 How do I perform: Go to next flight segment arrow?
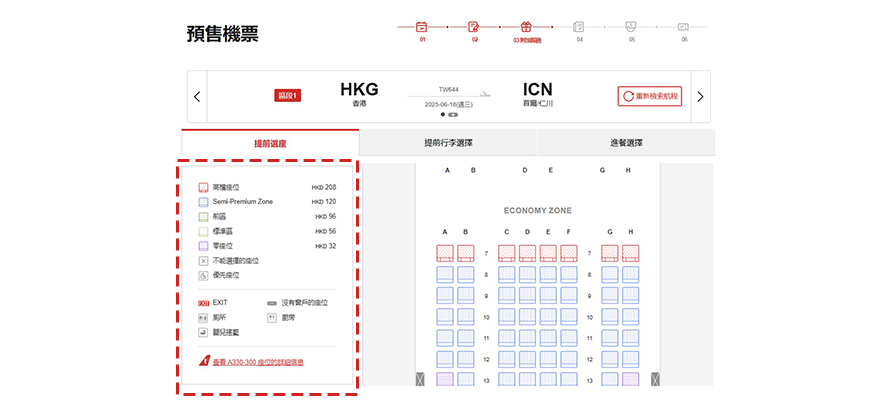tap(700, 97)
